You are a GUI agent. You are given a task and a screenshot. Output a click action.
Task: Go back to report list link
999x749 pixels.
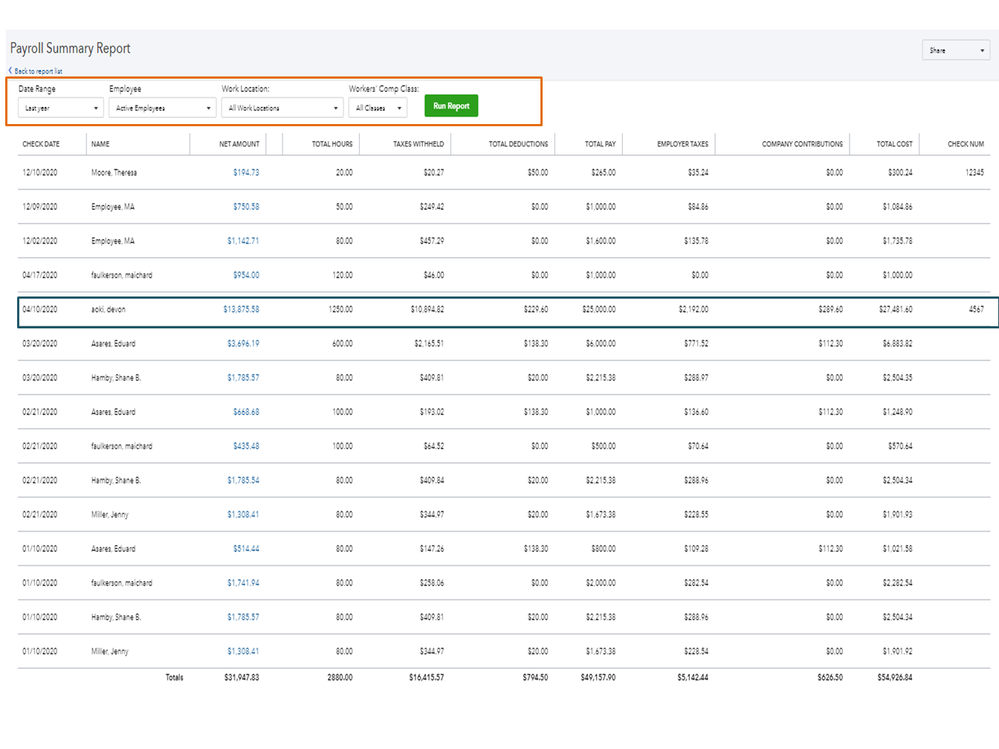click(36, 71)
